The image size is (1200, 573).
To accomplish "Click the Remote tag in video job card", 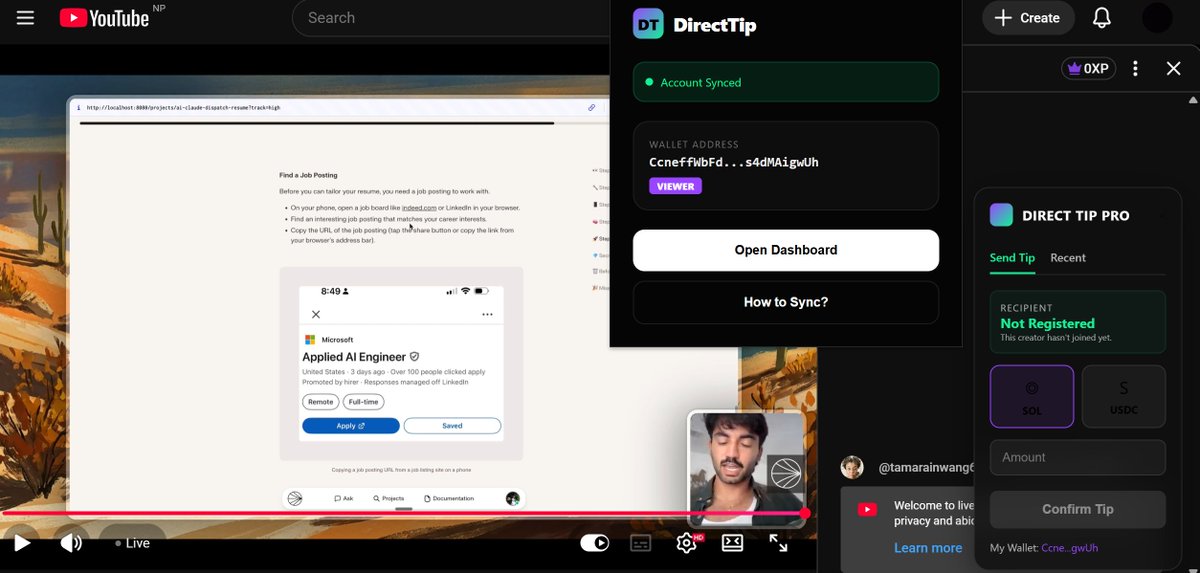I will click(320, 401).
